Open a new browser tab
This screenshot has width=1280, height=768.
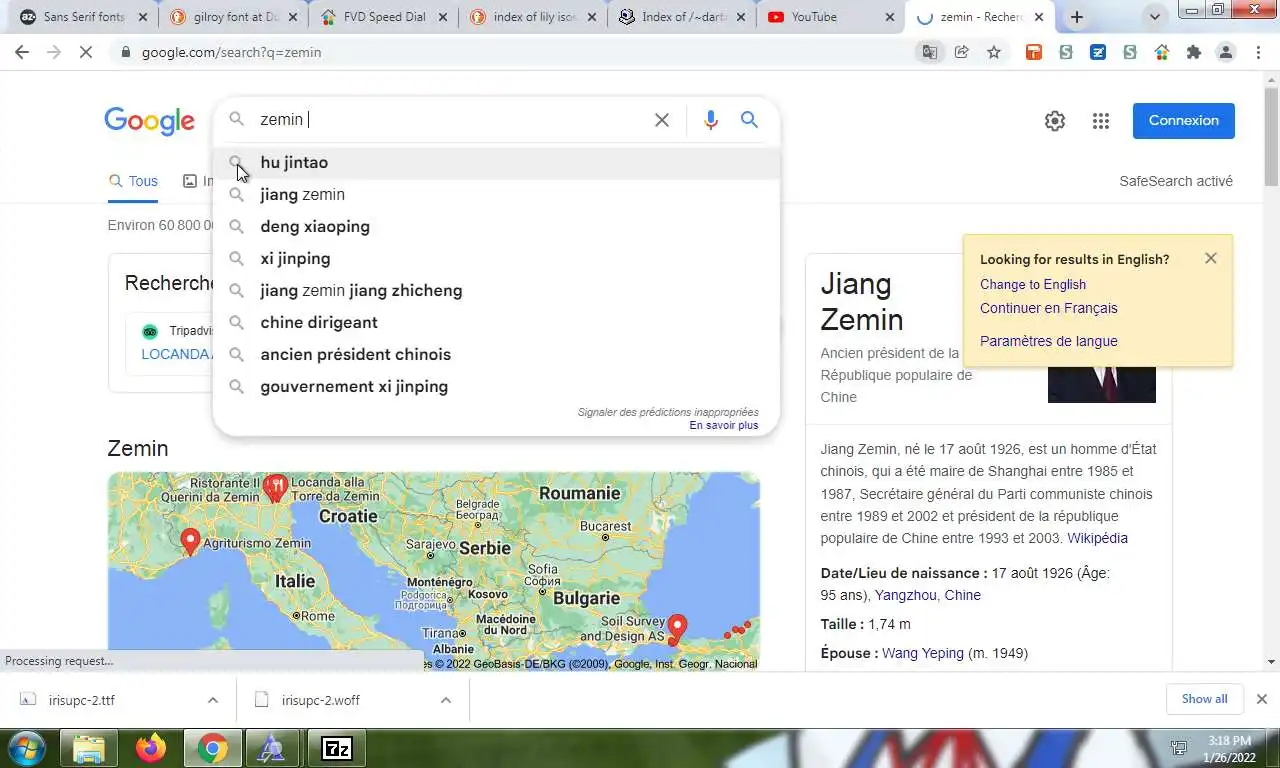(1077, 17)
